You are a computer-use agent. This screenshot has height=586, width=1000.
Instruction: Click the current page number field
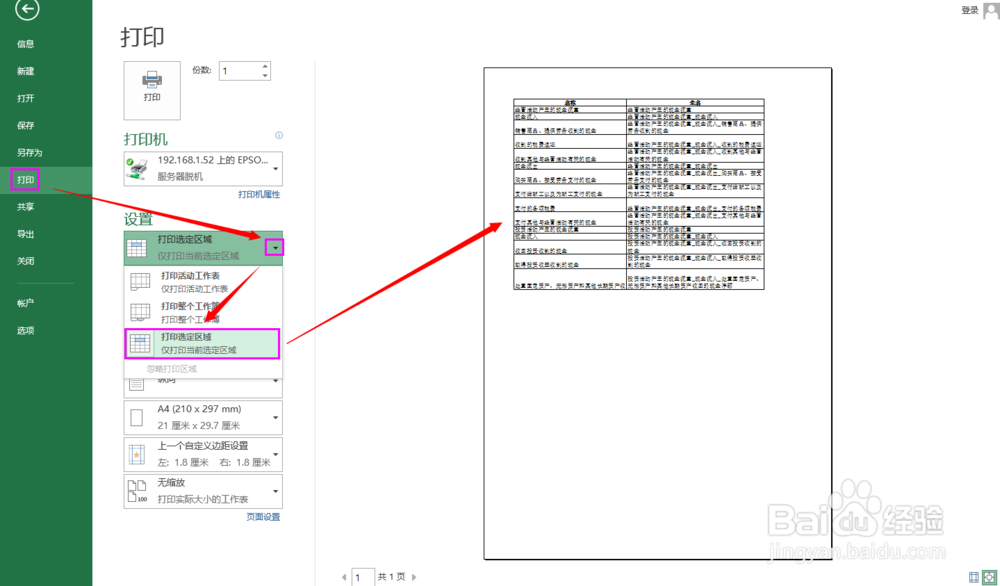point(363,577)
